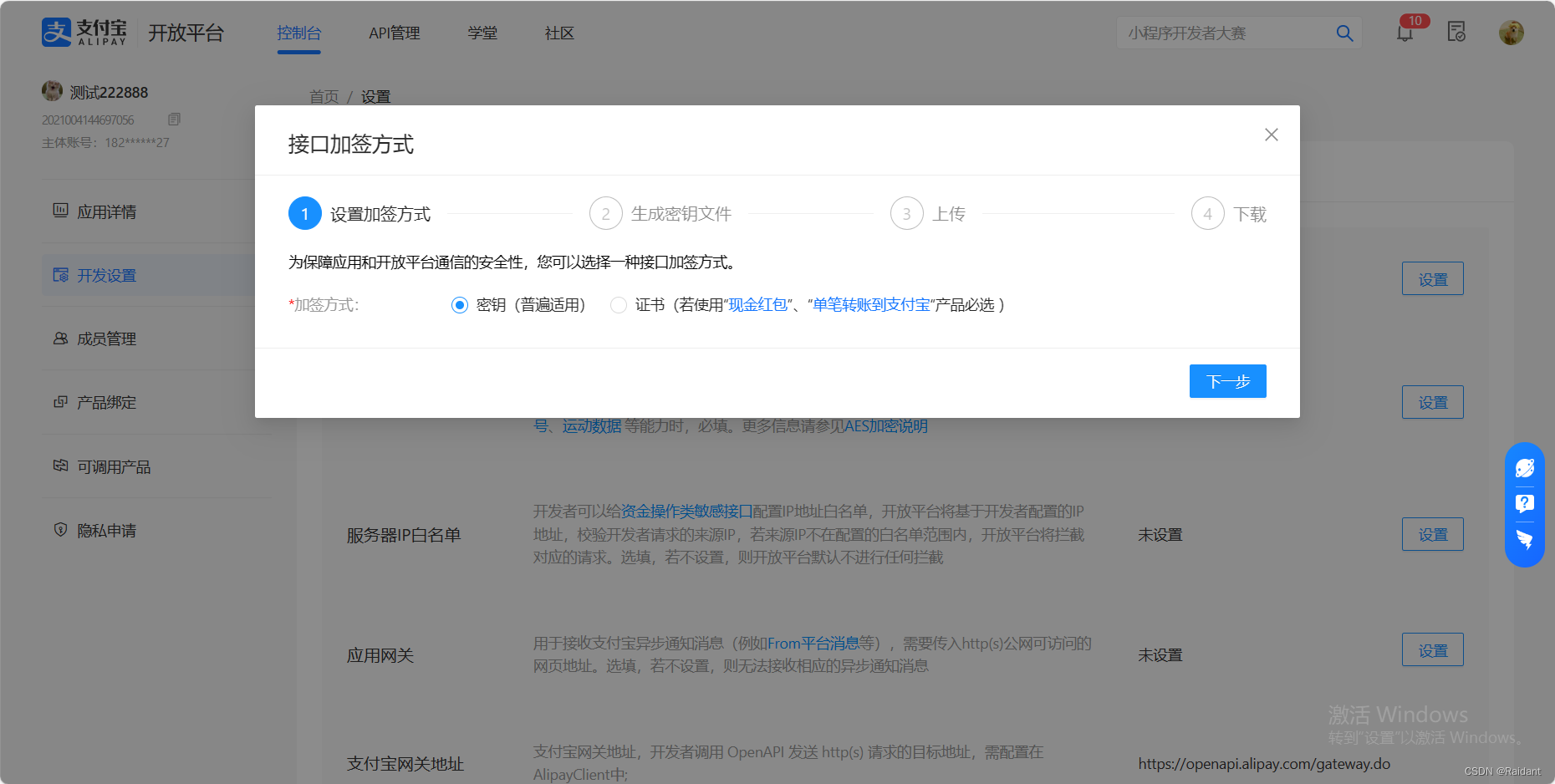Open the 单笔转账到支付宝 link
This screenshot has height=784, width=1555.
point(871,305)
